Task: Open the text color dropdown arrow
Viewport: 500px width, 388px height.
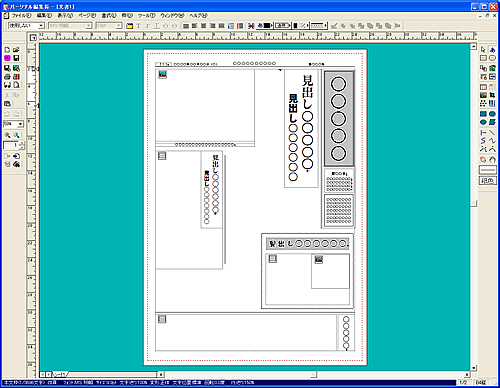Action: [x=272, y=26]
